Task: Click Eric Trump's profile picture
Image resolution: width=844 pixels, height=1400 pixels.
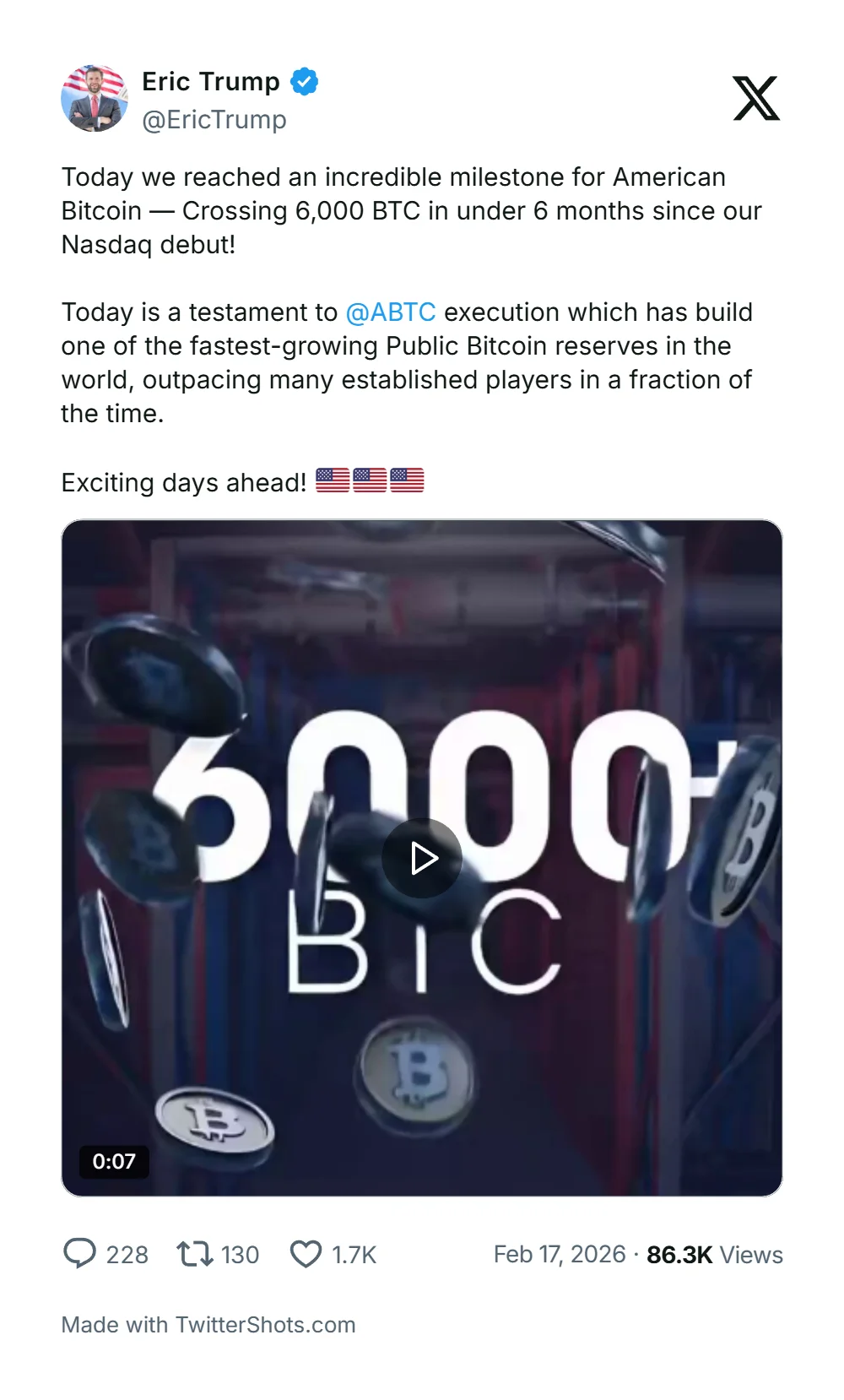Action: point(94,99)
